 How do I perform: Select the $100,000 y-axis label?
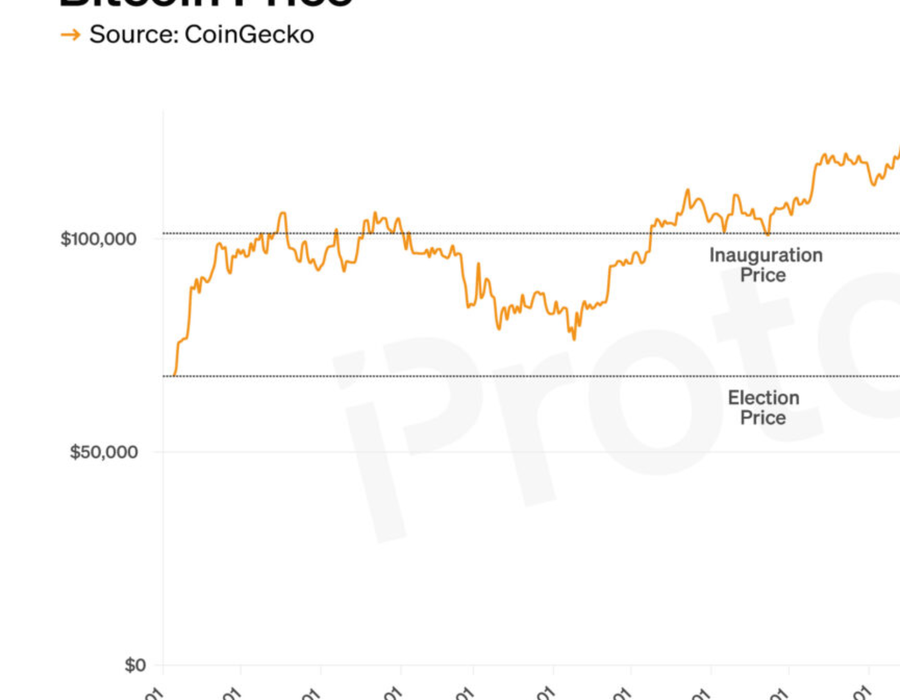click(98, 239)
